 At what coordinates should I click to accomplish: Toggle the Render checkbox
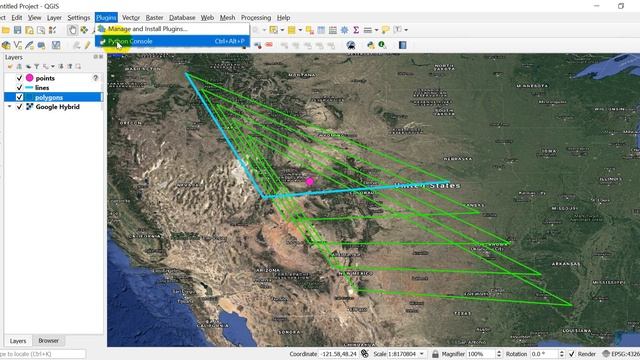[571, 354]
